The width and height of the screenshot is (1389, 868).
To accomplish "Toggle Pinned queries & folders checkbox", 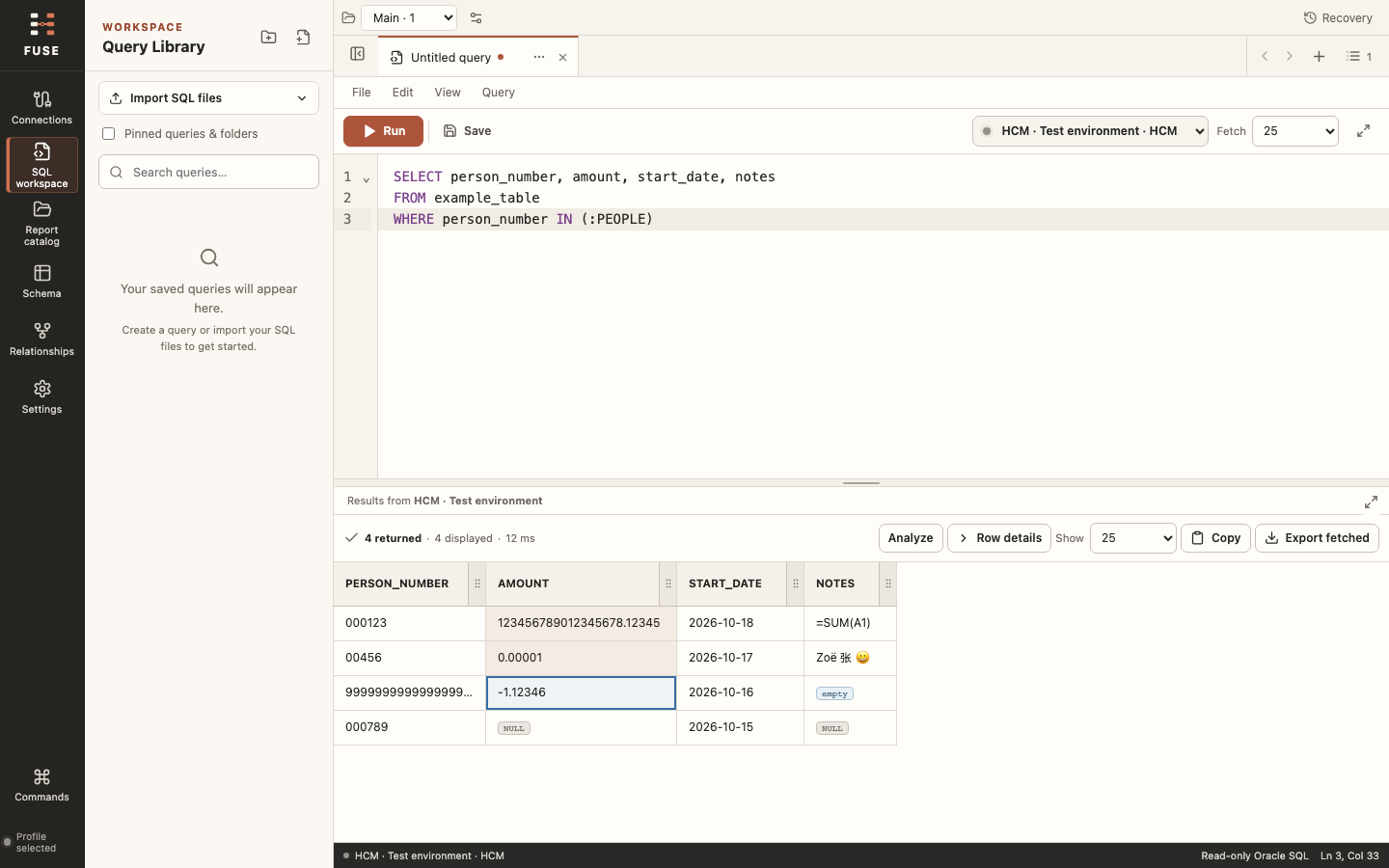I will [108, 134].
